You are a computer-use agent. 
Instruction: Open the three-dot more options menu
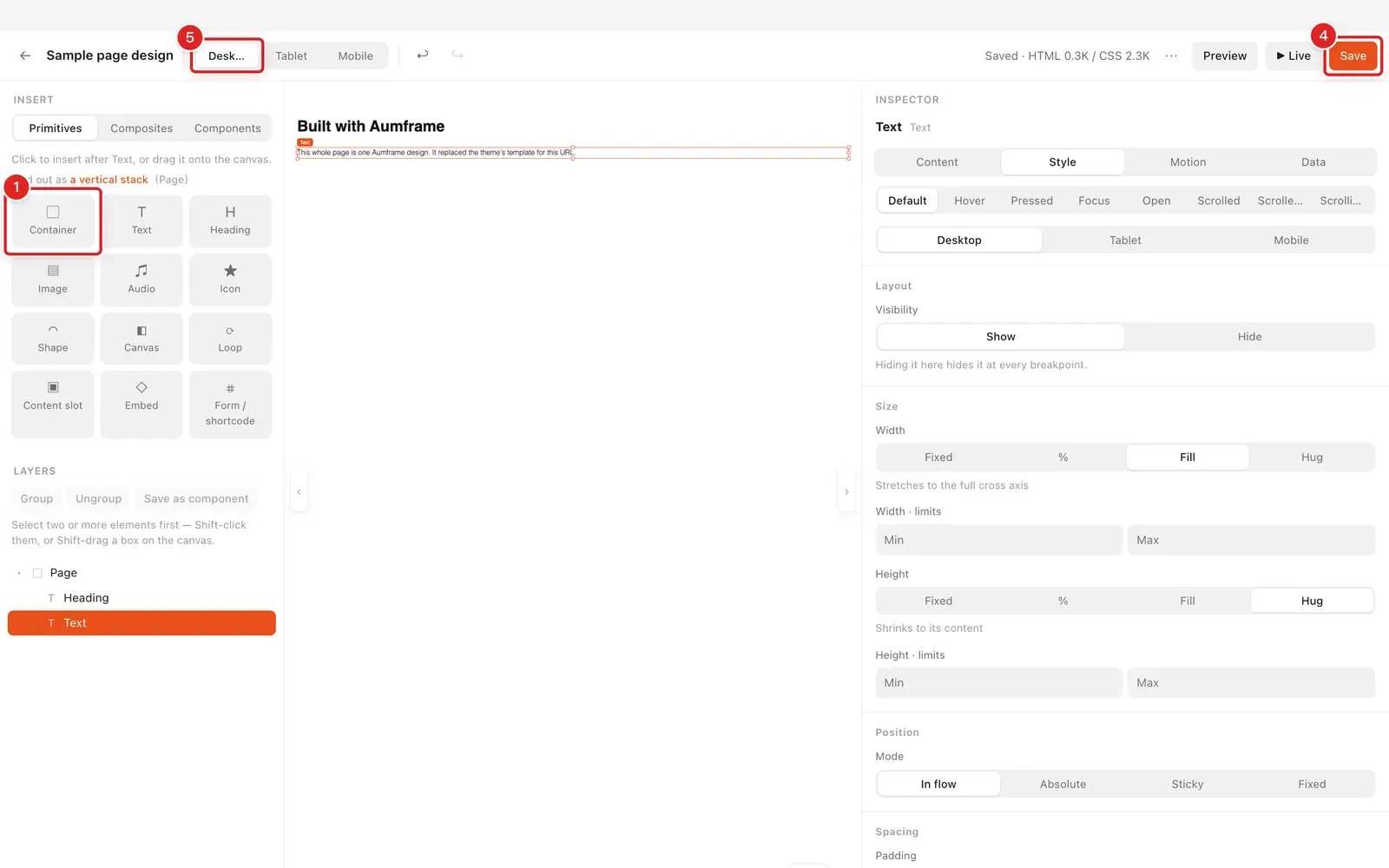[1171, 56]
